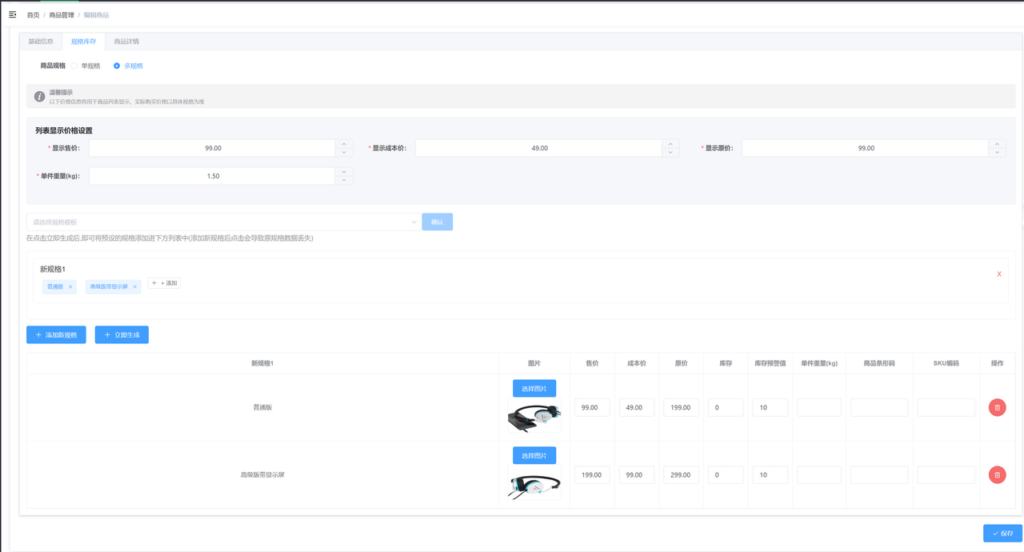Click the info icon beside 温馨提示
The height and width of the screenshot is (552, 1024).
40,96
